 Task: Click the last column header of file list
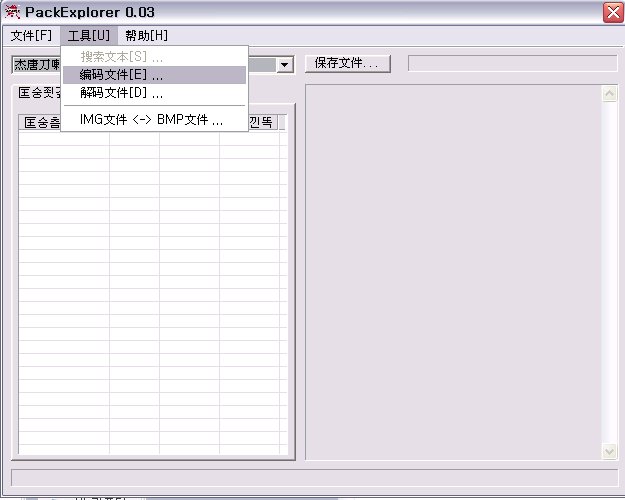262,122
